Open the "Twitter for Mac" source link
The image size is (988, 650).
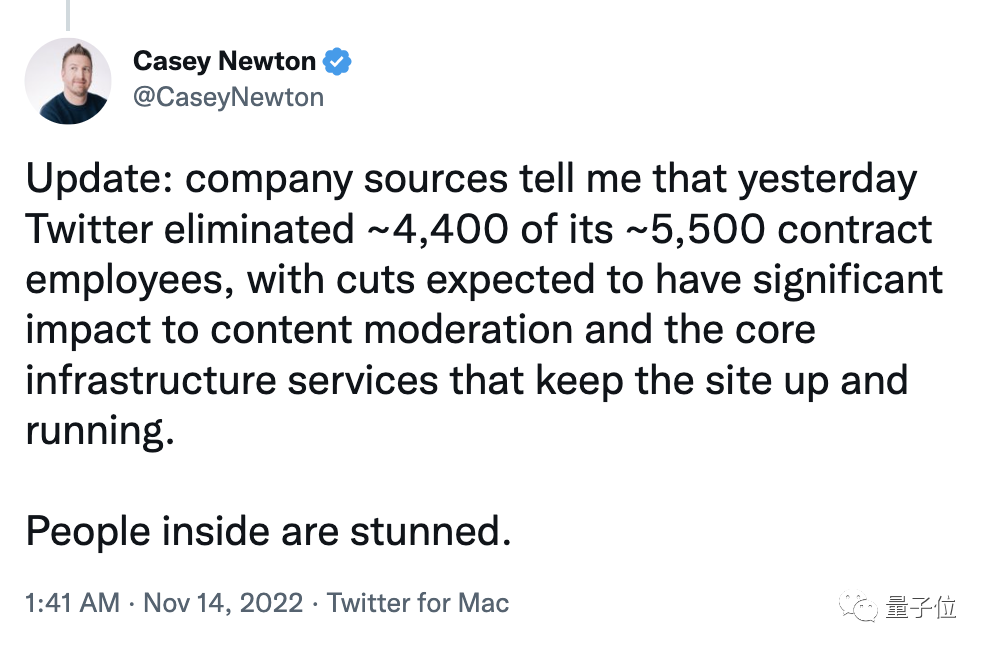418,603
